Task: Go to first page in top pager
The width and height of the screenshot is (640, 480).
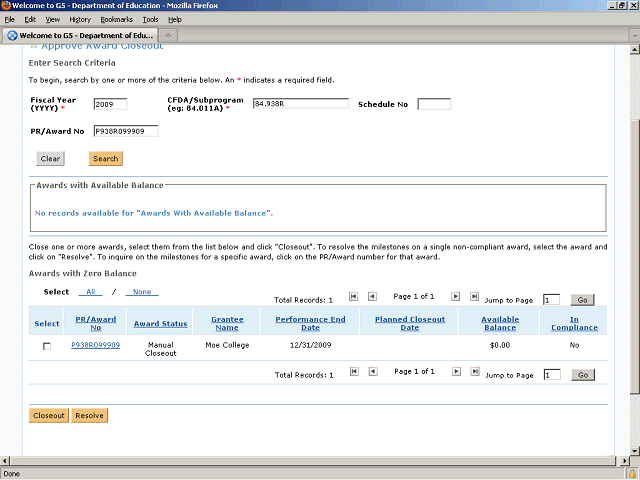Action: 353,296
